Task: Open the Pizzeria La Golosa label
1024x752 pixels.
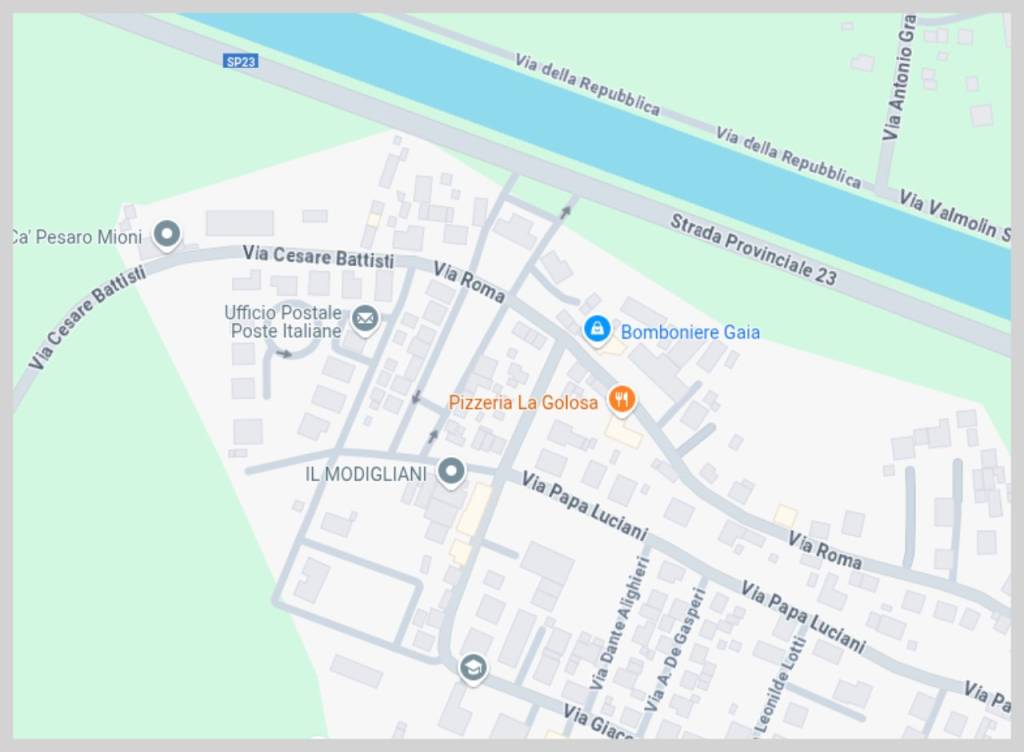Action: click(x=523, y=402)
